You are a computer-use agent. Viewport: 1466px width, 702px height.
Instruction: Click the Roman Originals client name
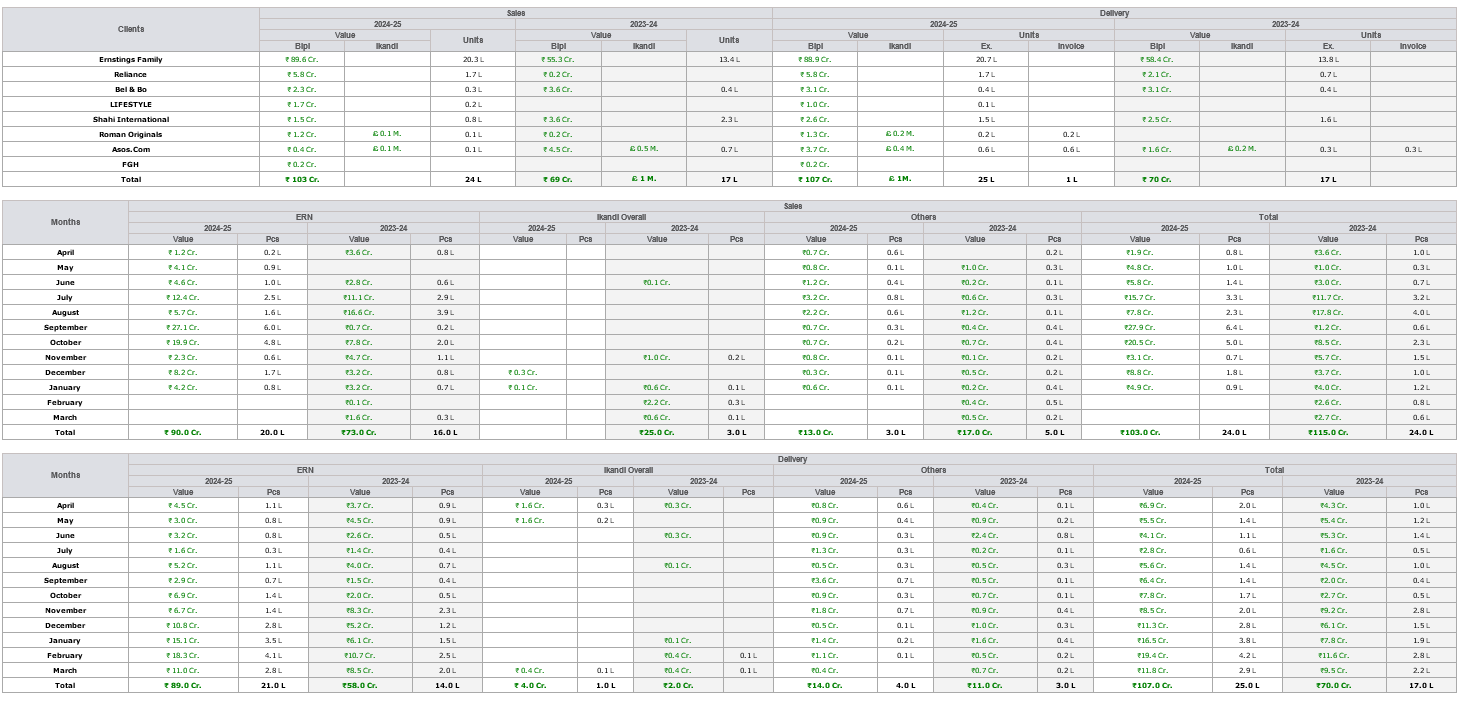[130, 134]
